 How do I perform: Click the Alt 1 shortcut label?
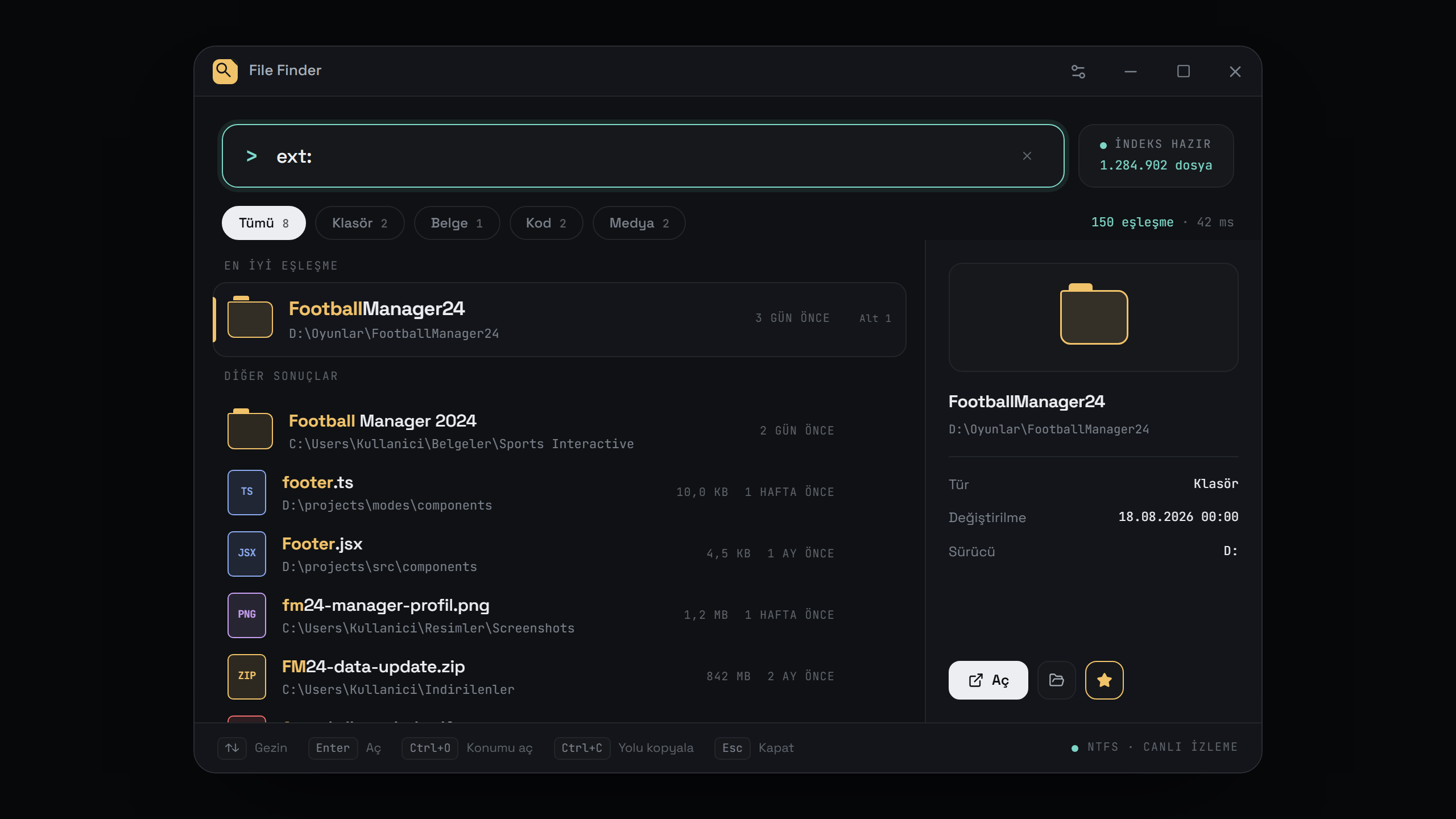(875, 318)
